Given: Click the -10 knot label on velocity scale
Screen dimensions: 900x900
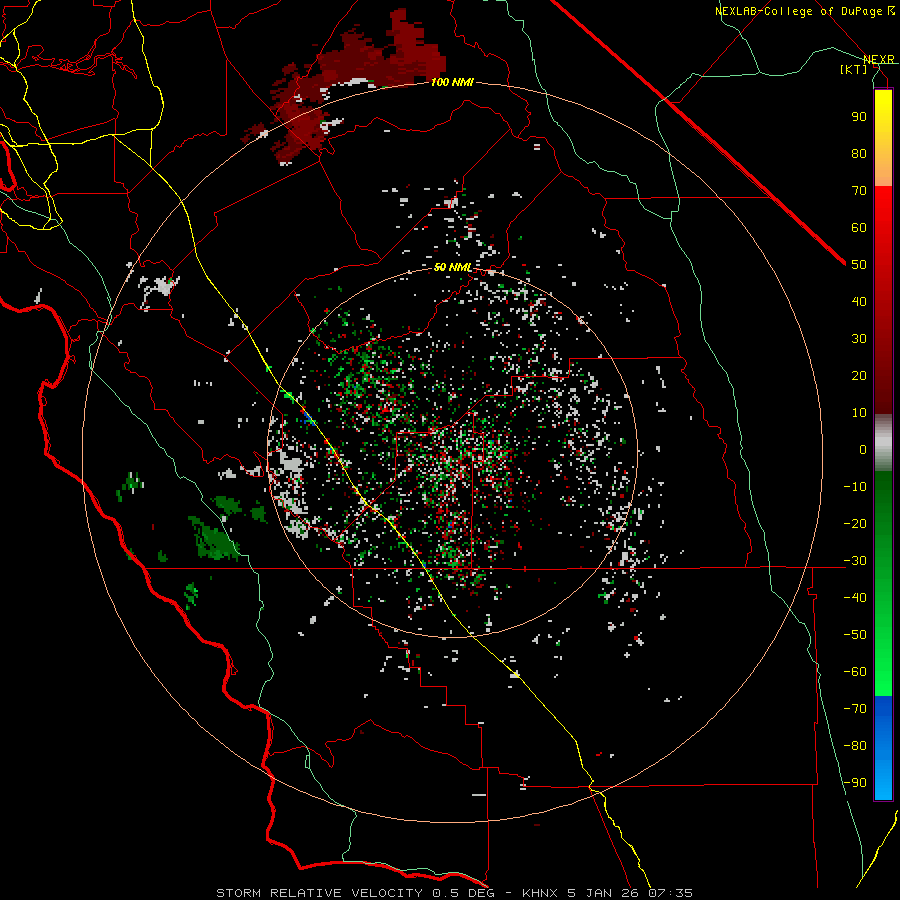Looking at the screenshot, I should click(x=855, y=487).
